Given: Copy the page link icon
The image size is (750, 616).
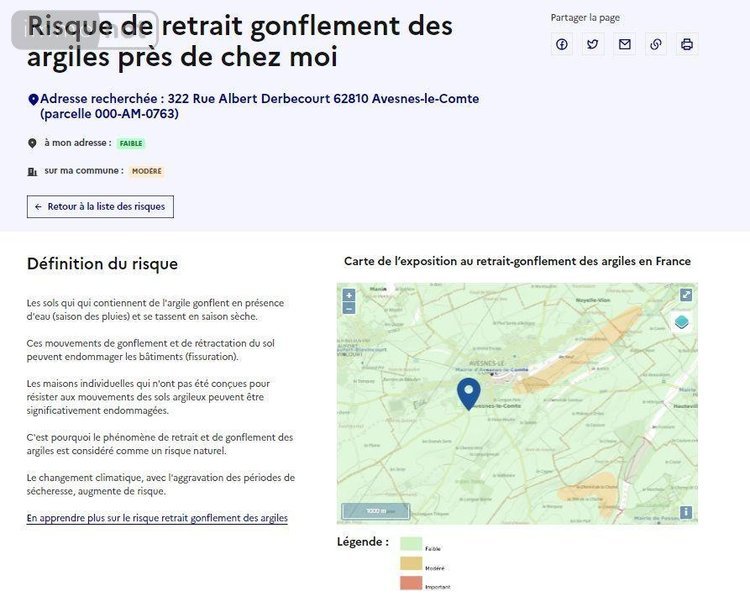Looking at the screenshot, I should [655, 44].
